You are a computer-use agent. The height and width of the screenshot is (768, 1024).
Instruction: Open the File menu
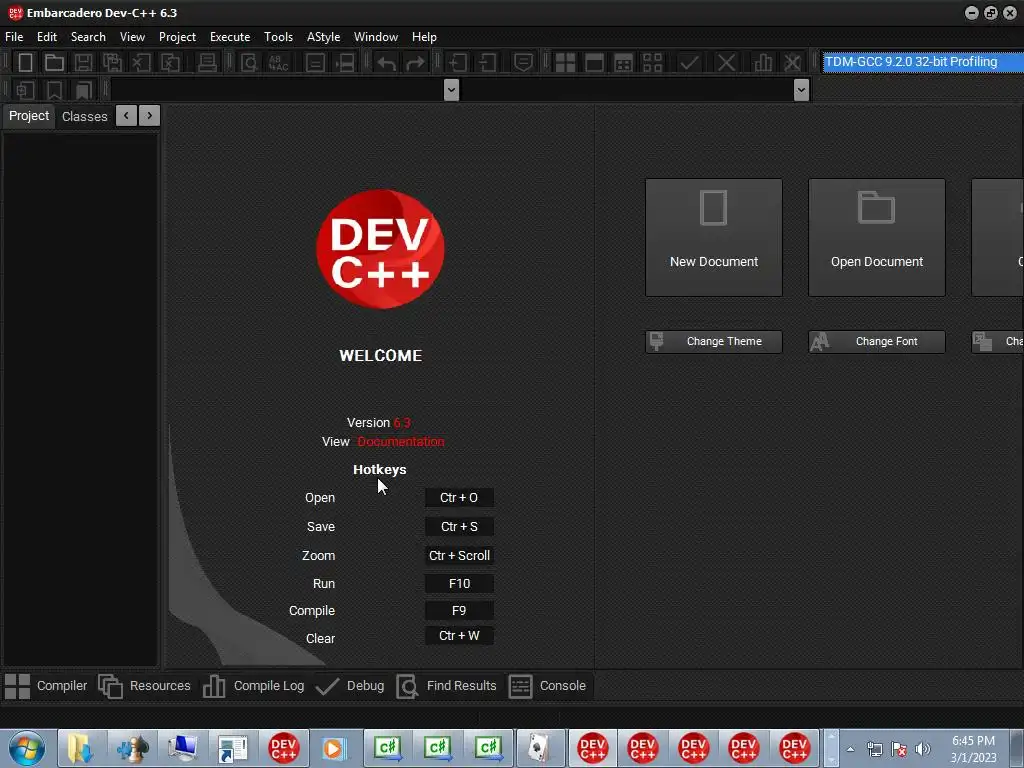click(14, 37)
